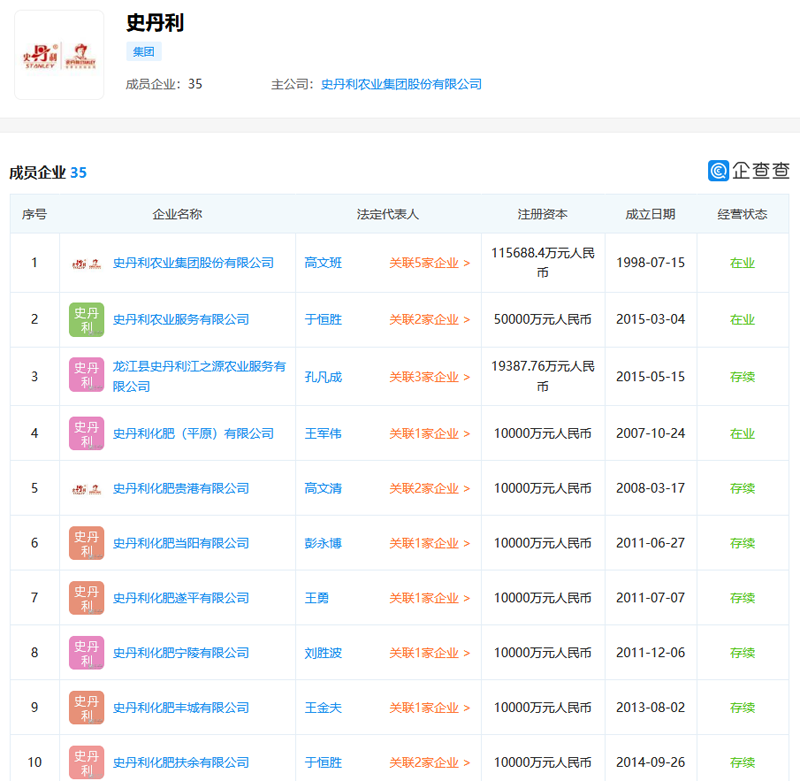Open 史丹利农业集团股份有限公司 in table row 1

(193, 263)
